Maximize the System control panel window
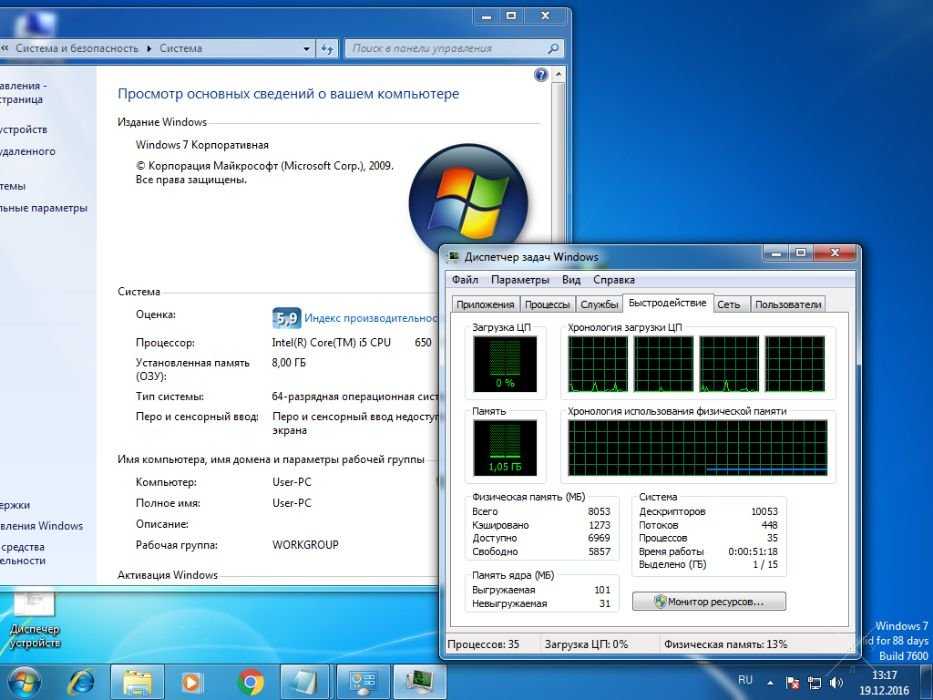Screen dimensions: 933x700 pyautogui.click(x=511, y=16)
